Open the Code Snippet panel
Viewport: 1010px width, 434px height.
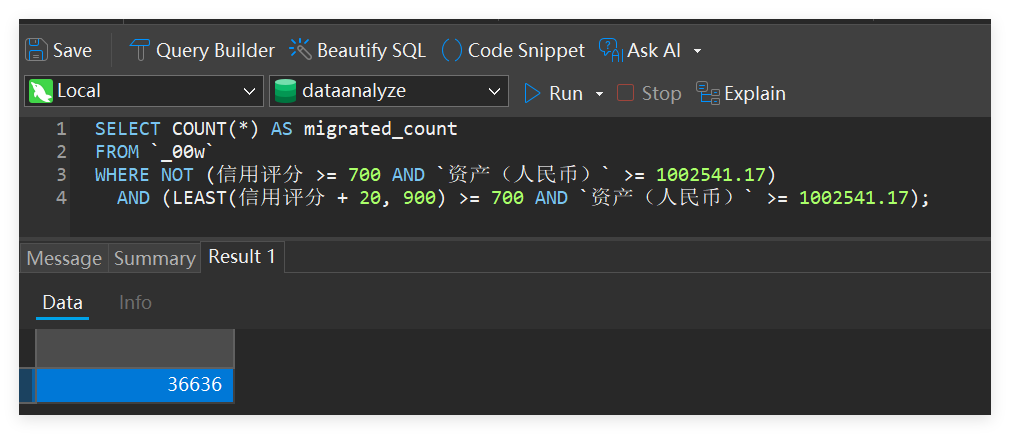[513, 50]
